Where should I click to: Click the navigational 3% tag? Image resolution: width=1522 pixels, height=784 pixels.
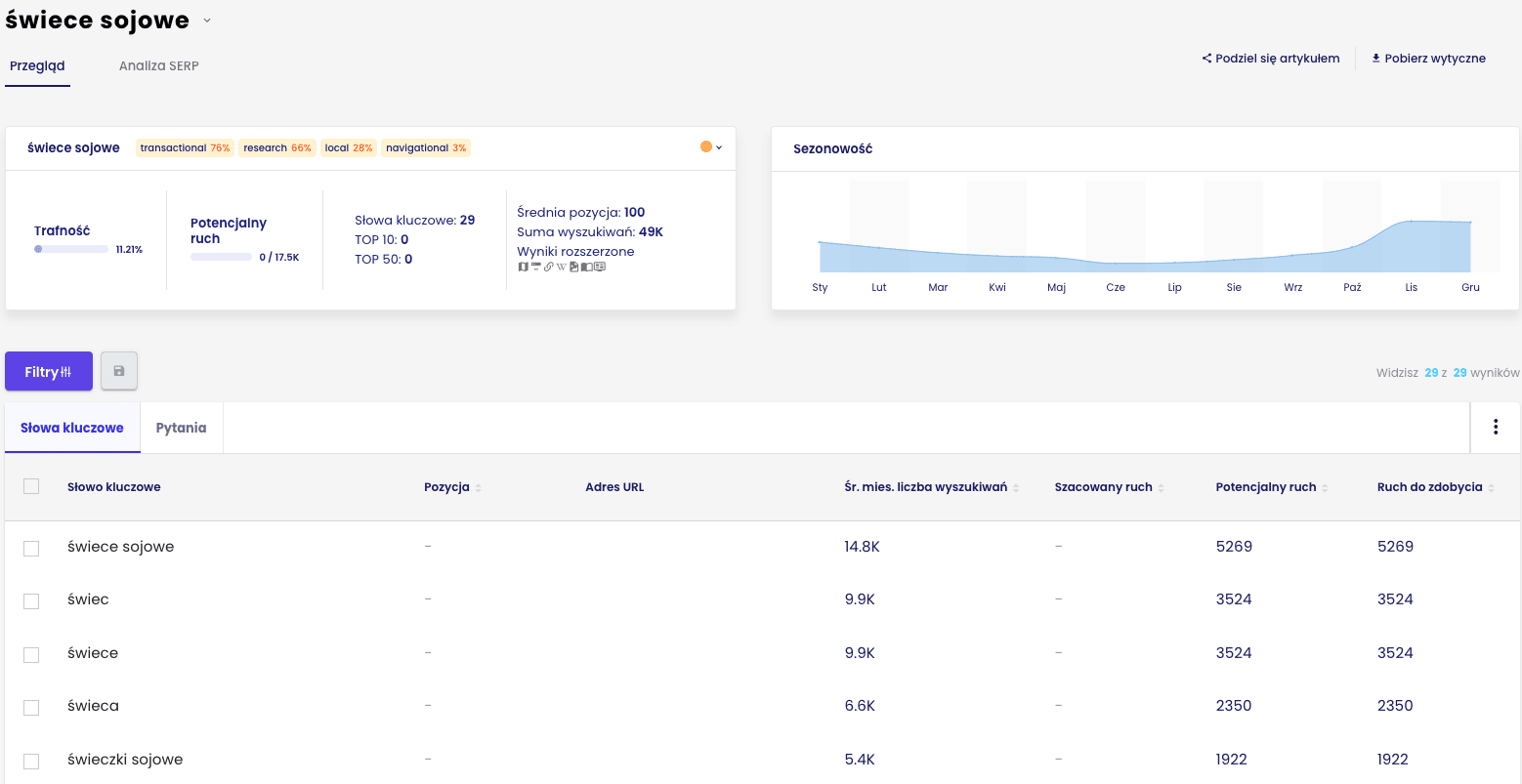426,148
